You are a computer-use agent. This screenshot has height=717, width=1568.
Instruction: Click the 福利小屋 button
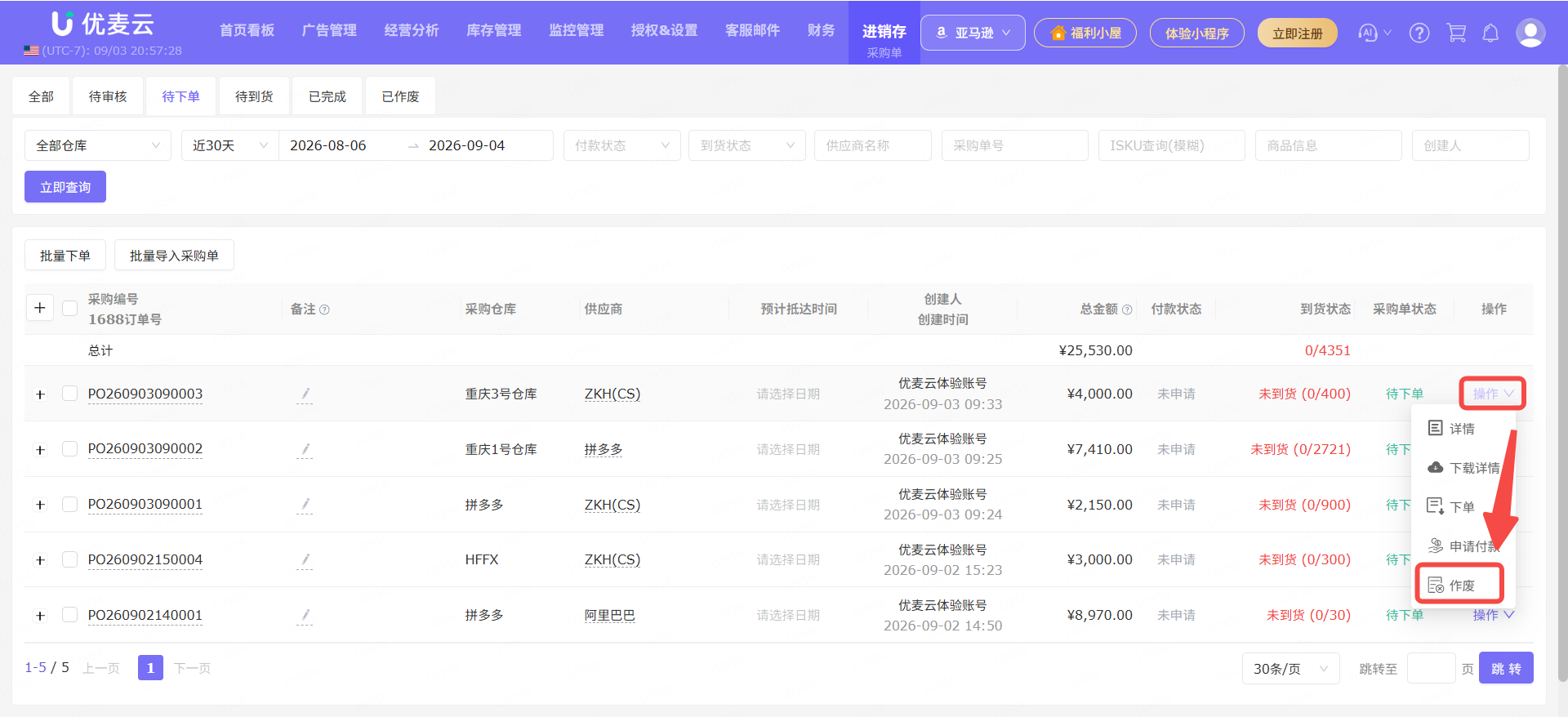[x=1085, y=33]
